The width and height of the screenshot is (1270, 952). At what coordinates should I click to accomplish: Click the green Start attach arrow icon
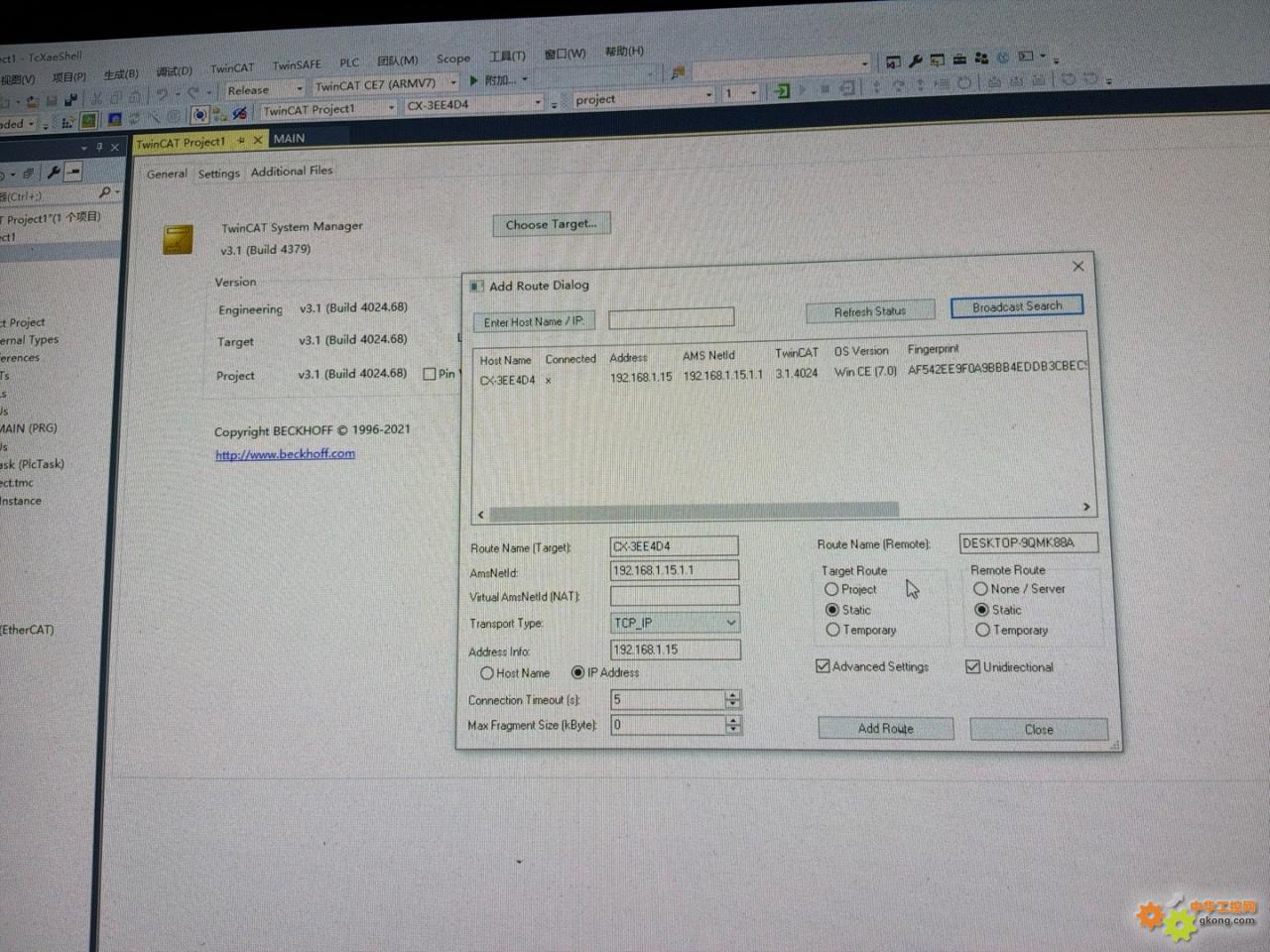click(474, 80)
